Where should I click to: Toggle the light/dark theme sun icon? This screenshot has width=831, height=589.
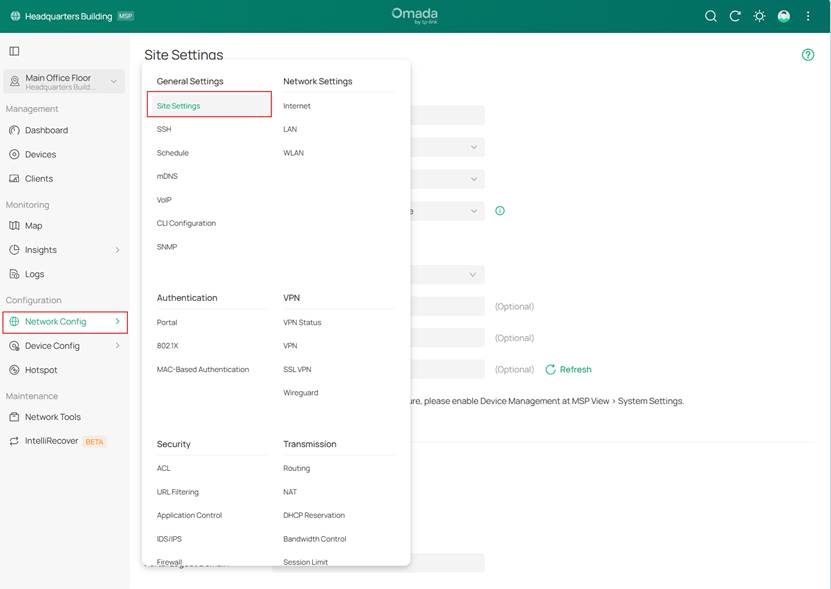[760, 16]
